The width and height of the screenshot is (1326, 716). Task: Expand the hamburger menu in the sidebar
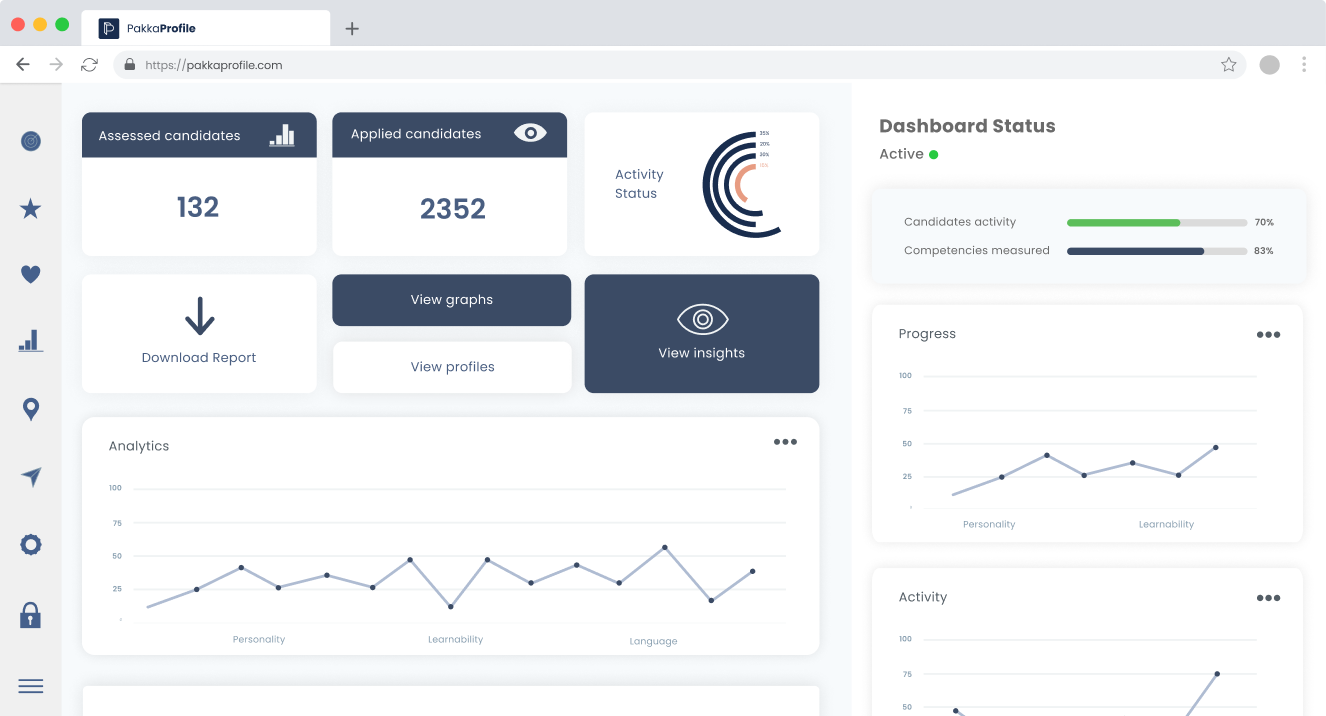[x=31, y=685]
